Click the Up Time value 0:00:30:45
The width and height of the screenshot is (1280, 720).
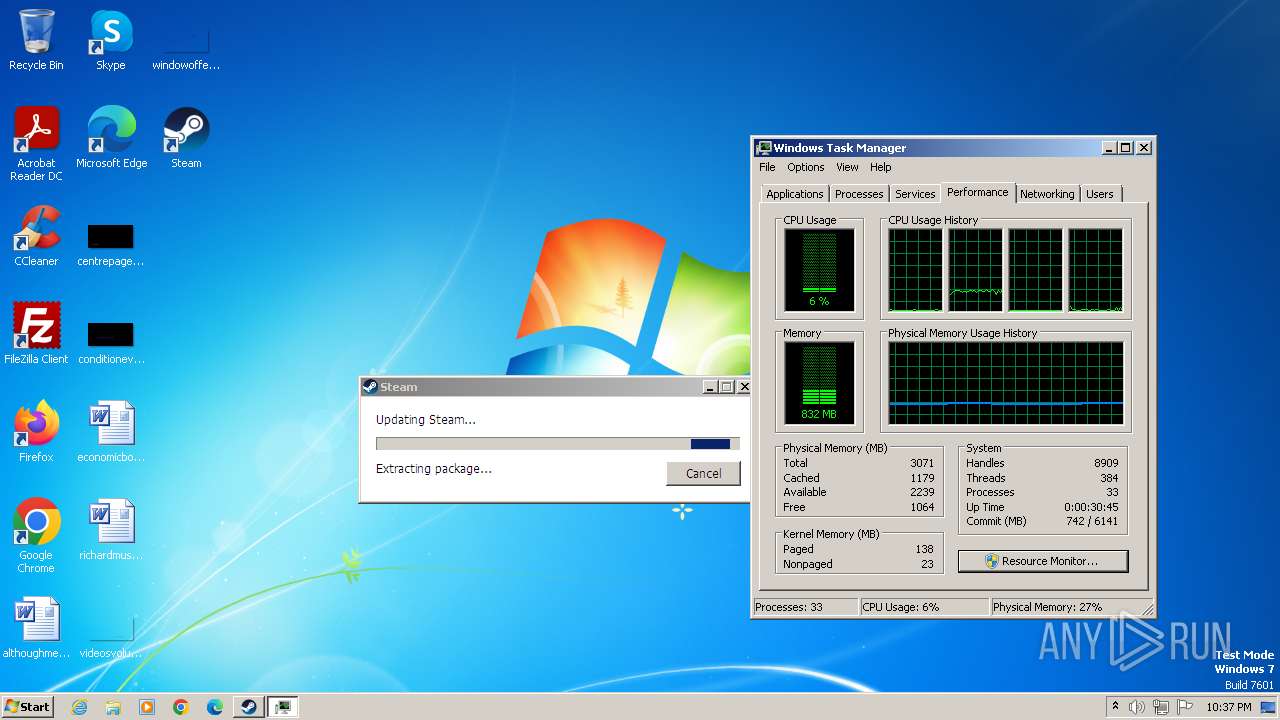1092,507
